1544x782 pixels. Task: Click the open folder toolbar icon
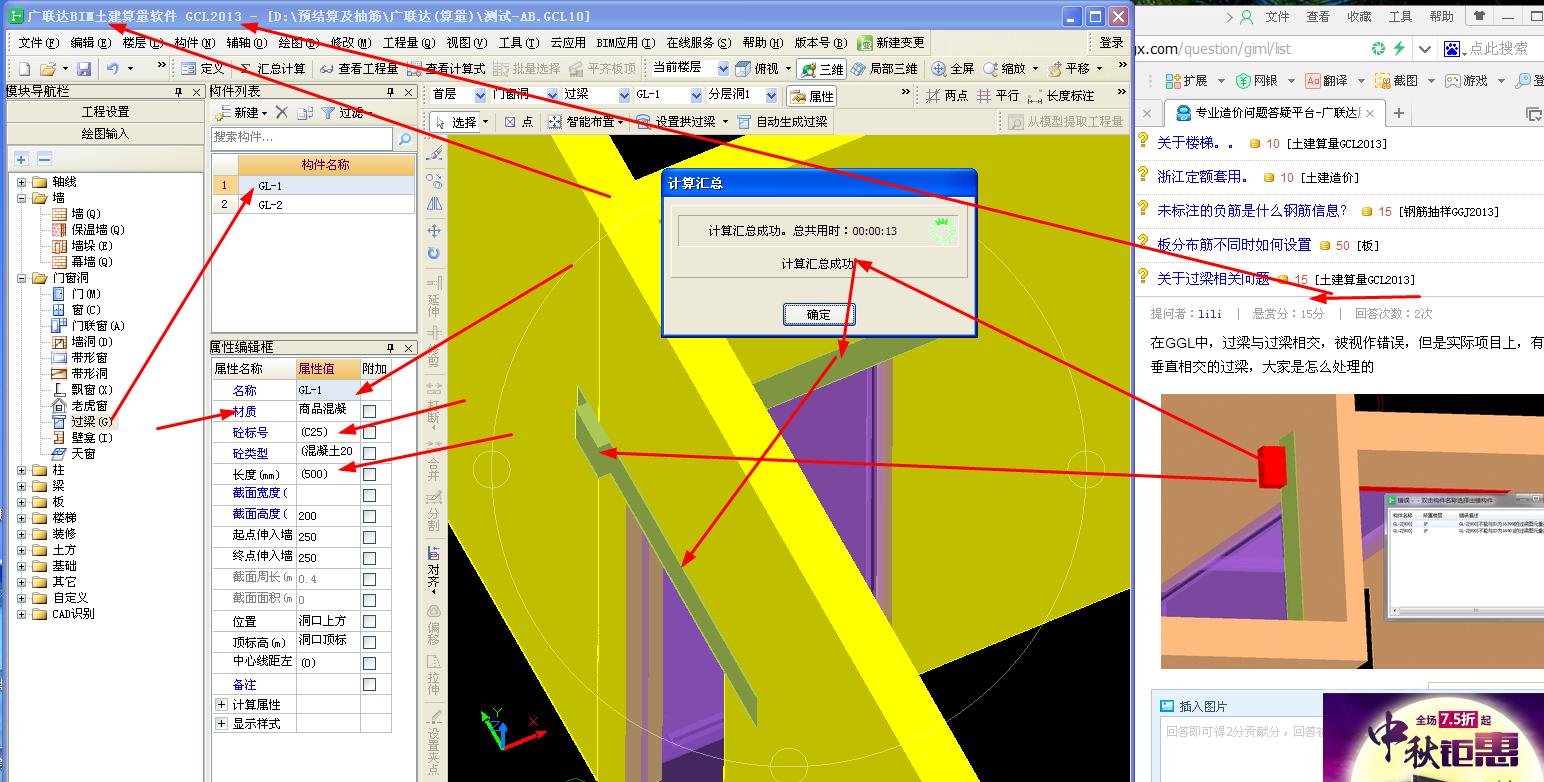click(x=47, y=68)
